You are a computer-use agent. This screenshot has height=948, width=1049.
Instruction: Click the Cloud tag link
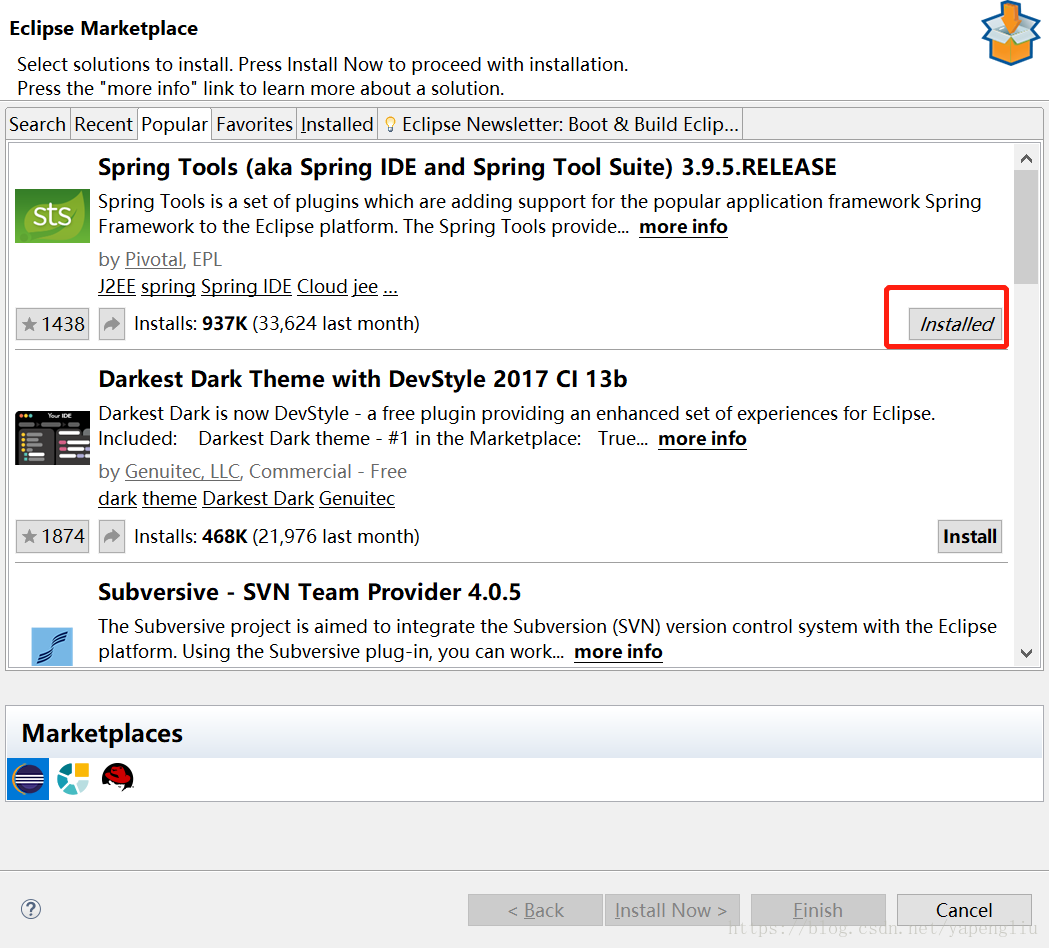point(322,287)
